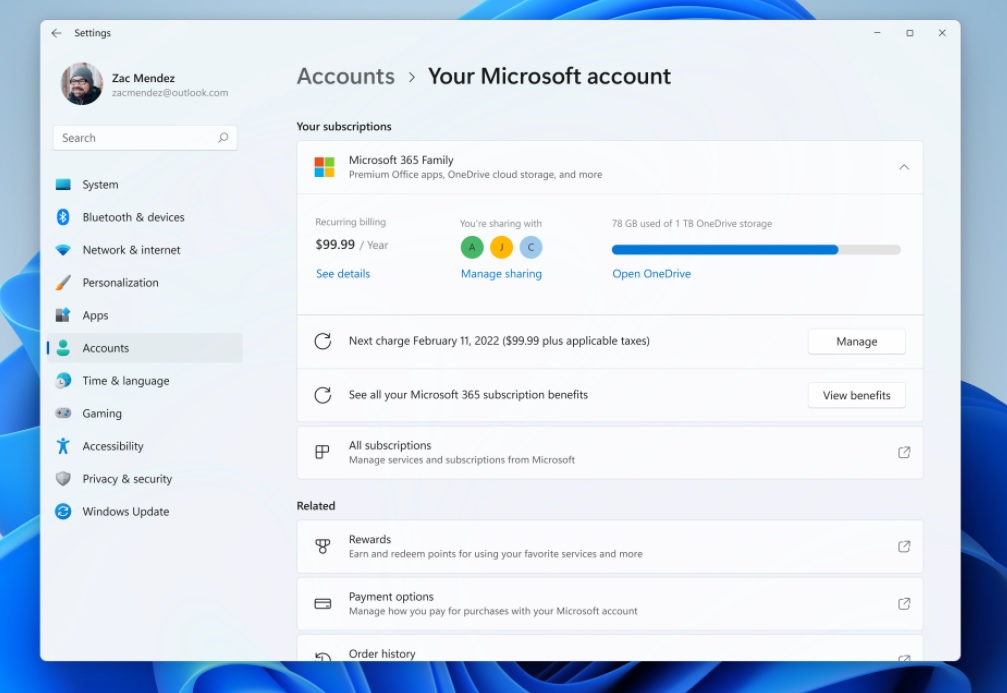The image size is (1007, 693).
Task: See details of recurring billing
Action: pyautogui.click(x=343, y=273)
